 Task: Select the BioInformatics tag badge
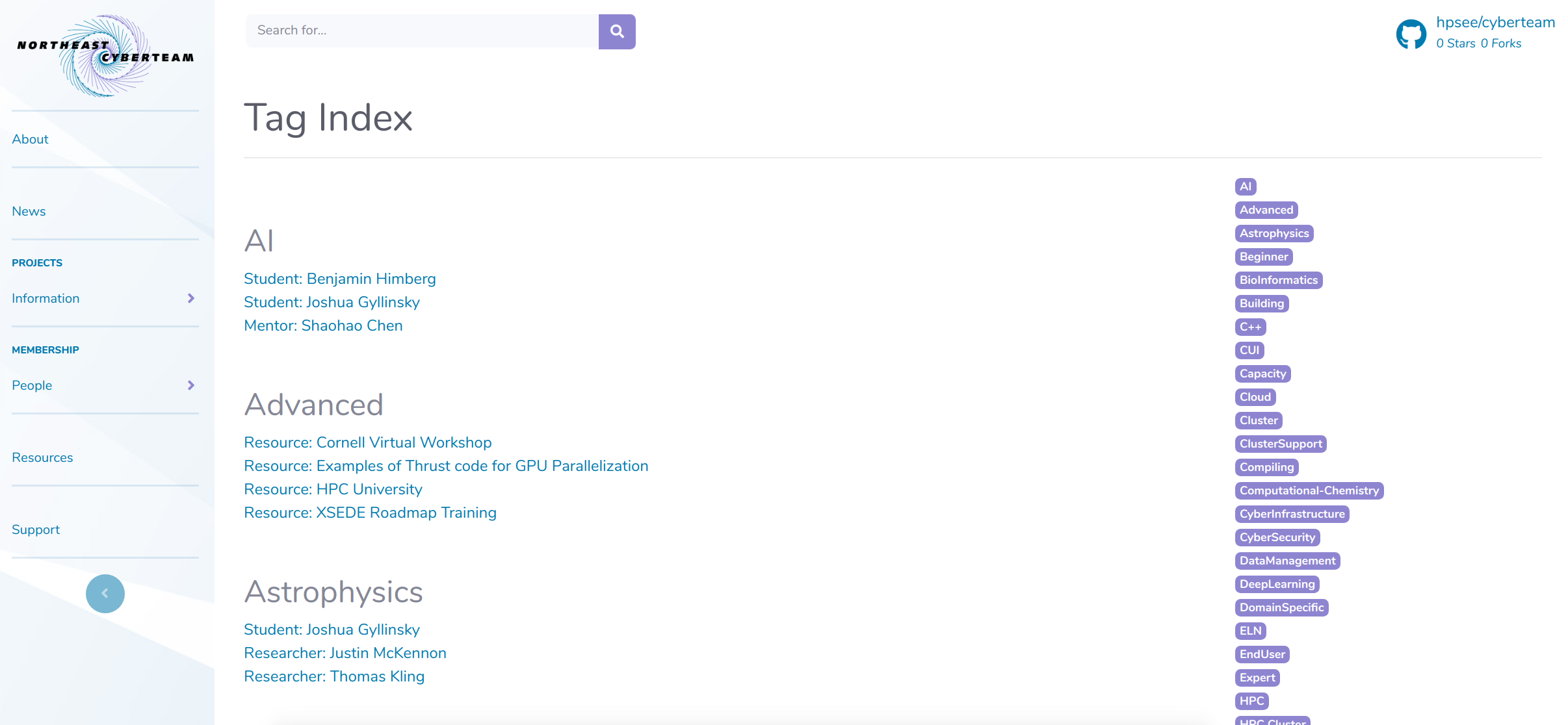(x=1279, y=280)
